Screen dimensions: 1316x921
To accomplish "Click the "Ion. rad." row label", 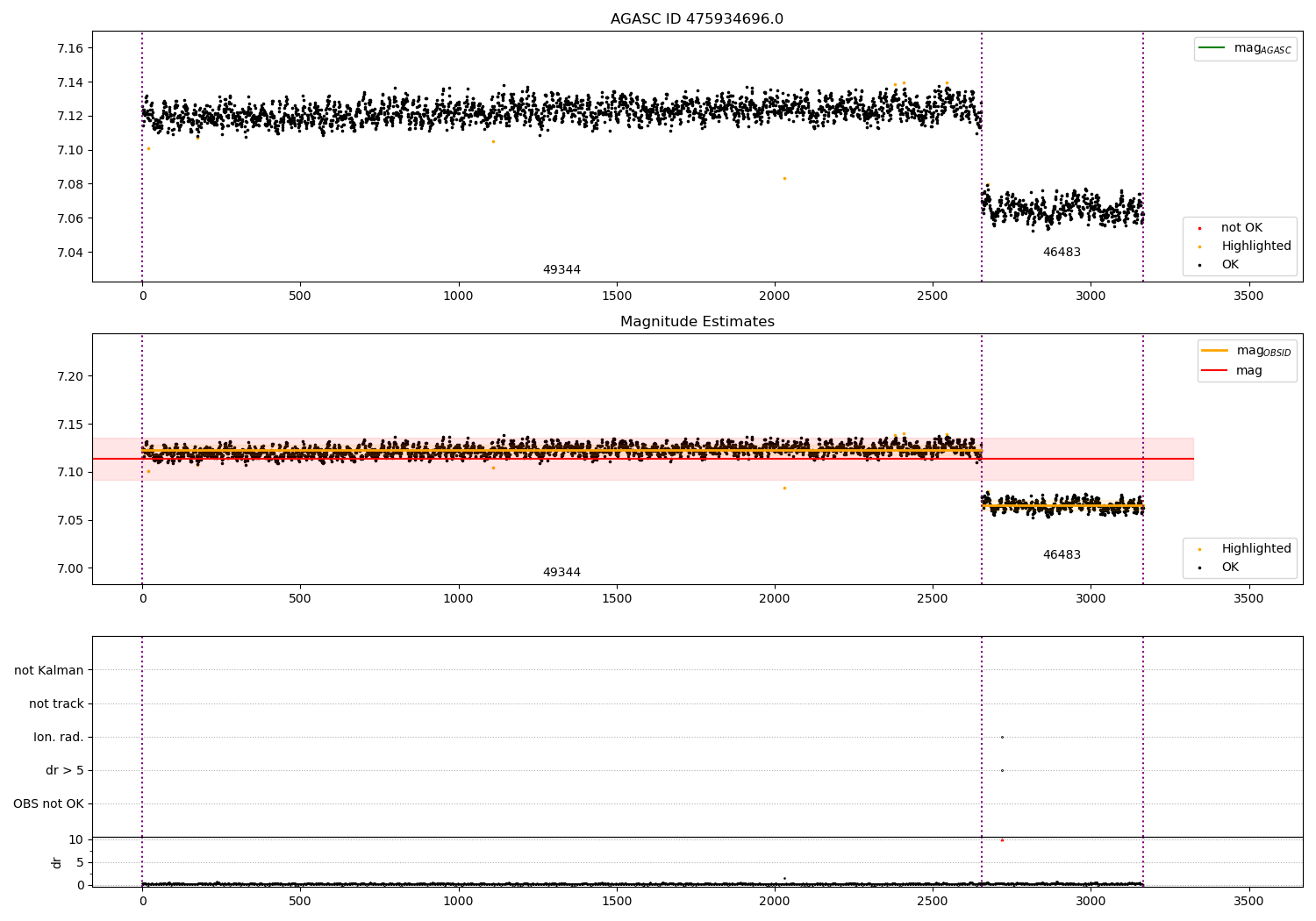I will point(59,737).
